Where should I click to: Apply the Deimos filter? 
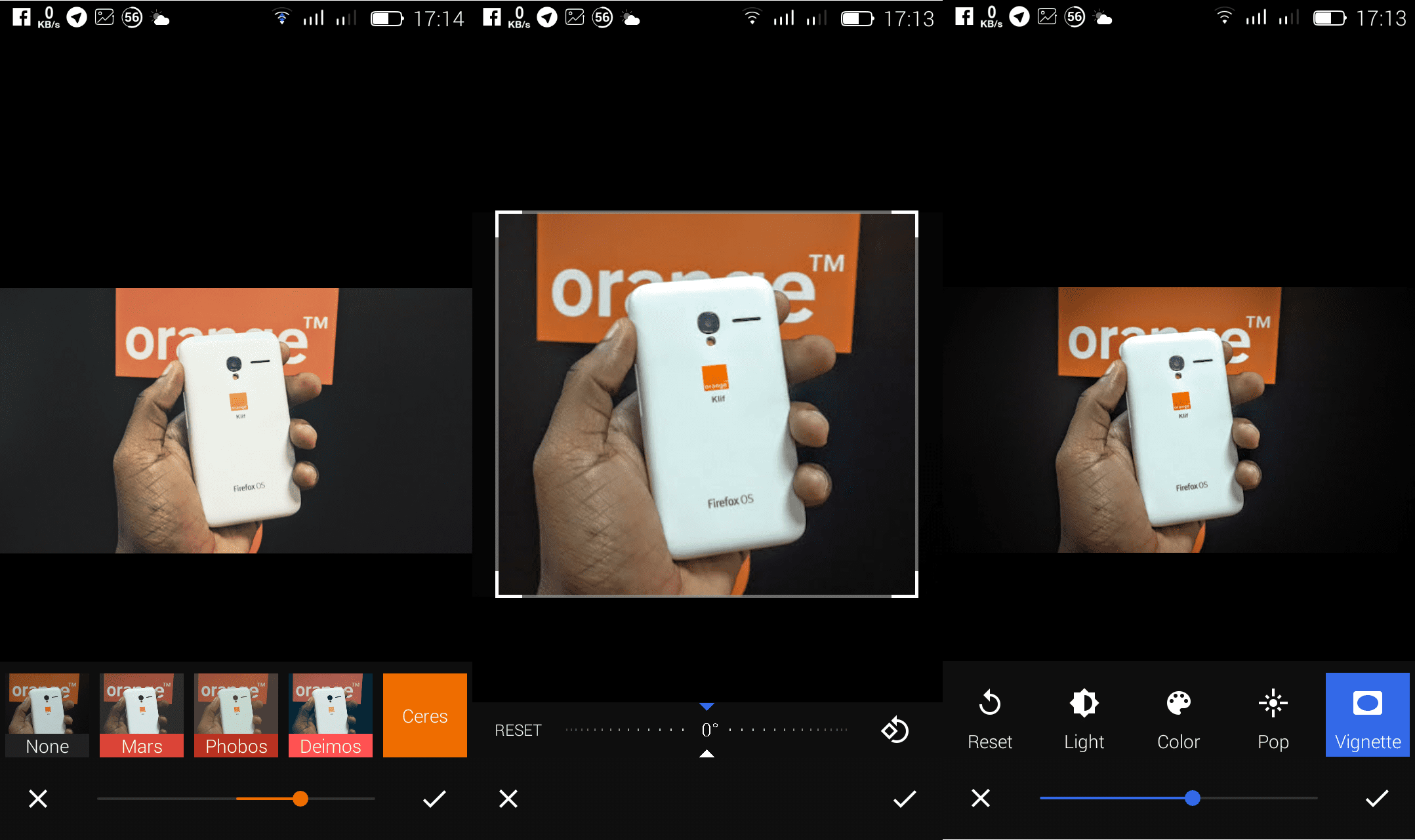click(331, 715)
